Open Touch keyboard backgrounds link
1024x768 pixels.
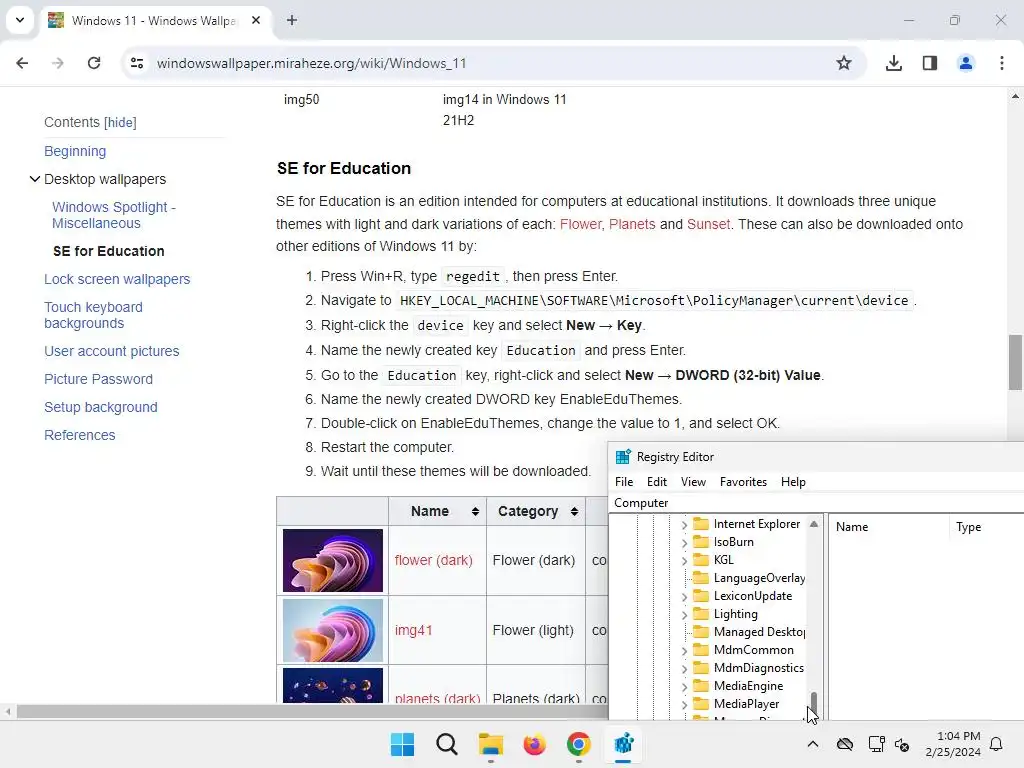(x=93, y=315)
